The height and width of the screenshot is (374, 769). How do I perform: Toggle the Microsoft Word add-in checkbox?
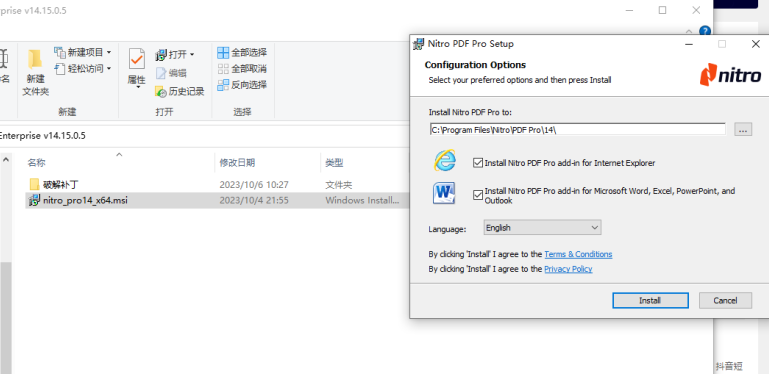[478, 195]
